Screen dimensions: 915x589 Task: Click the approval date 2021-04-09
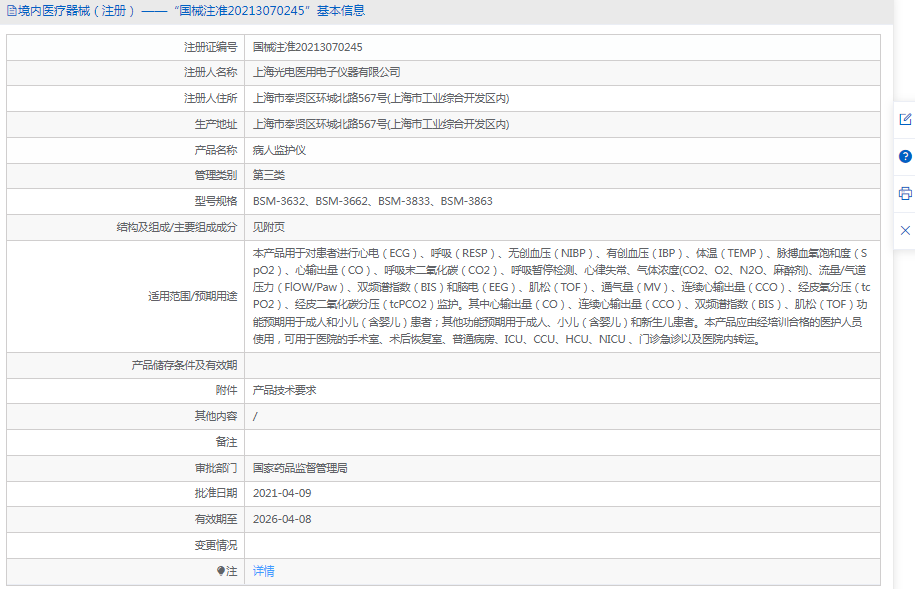point(282,493)
